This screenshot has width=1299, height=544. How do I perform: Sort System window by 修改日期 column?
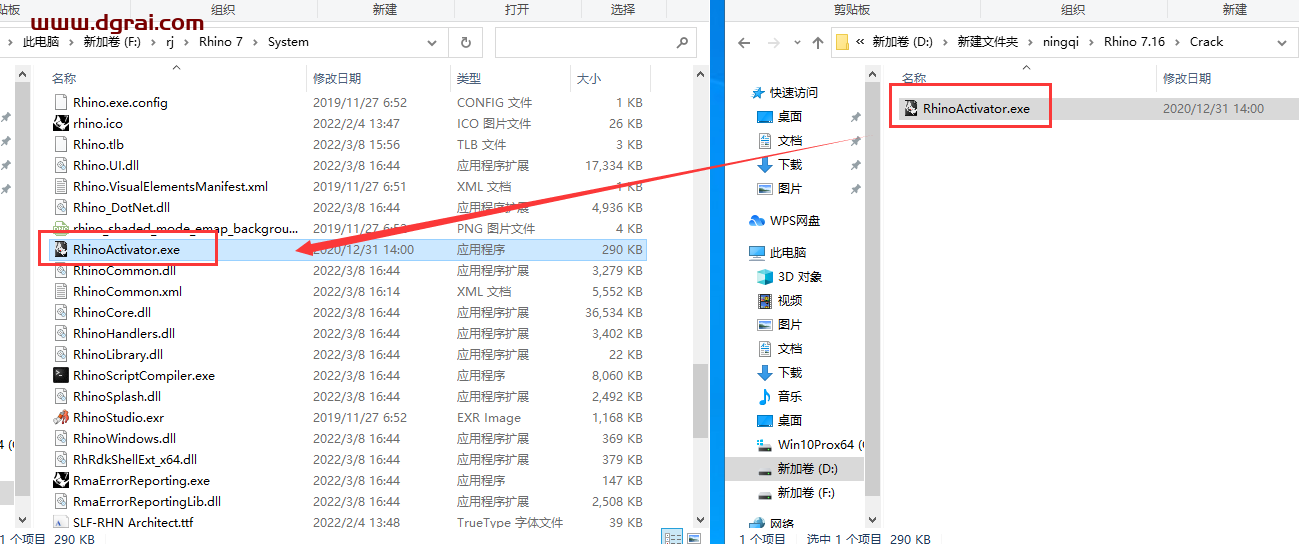click(x=378, y=78)
